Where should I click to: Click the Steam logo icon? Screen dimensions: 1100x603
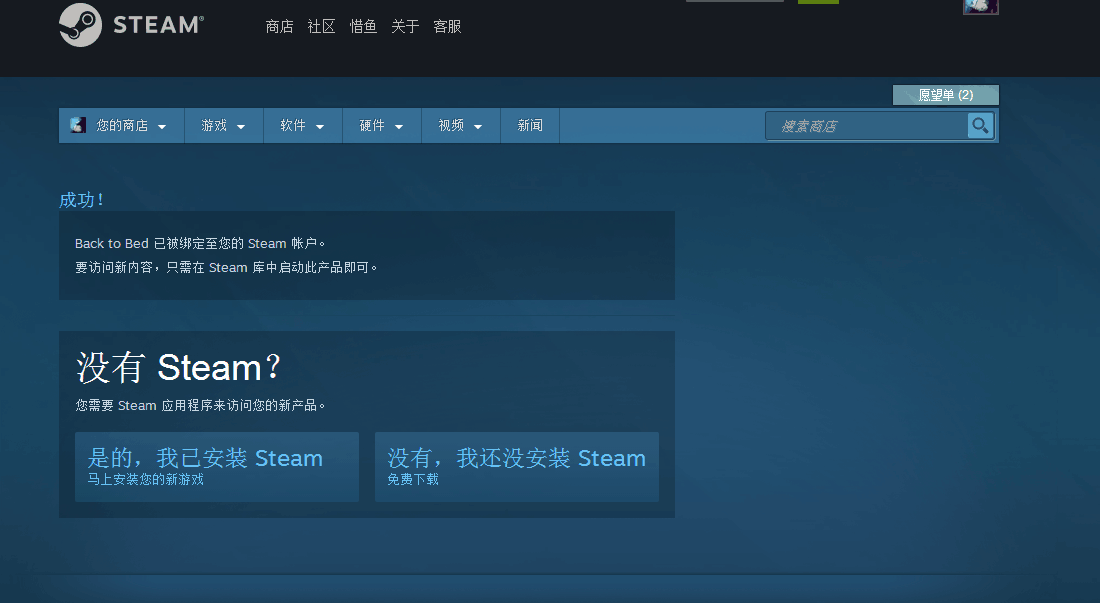click(x=81, y=25)
